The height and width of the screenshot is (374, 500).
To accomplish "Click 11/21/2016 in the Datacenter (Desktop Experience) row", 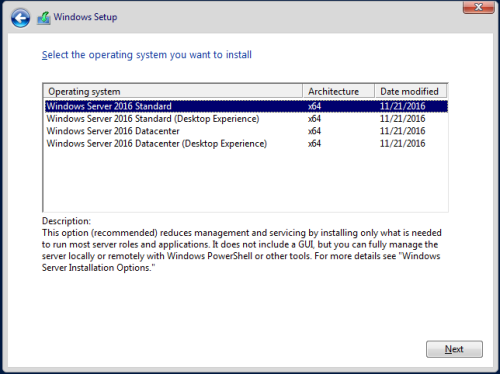I will tap(403, 144).
